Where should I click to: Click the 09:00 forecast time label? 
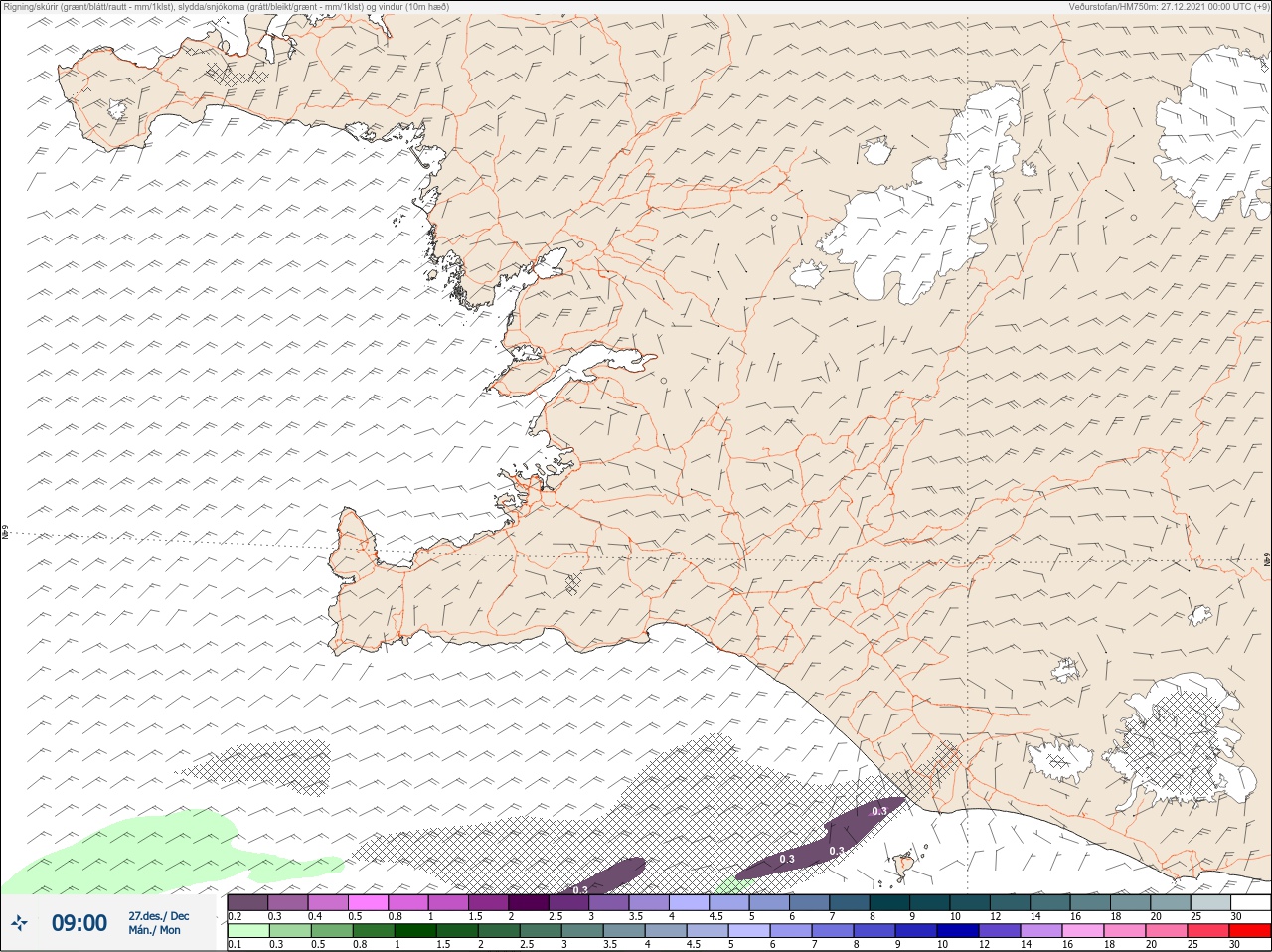[x=79, y=923]
